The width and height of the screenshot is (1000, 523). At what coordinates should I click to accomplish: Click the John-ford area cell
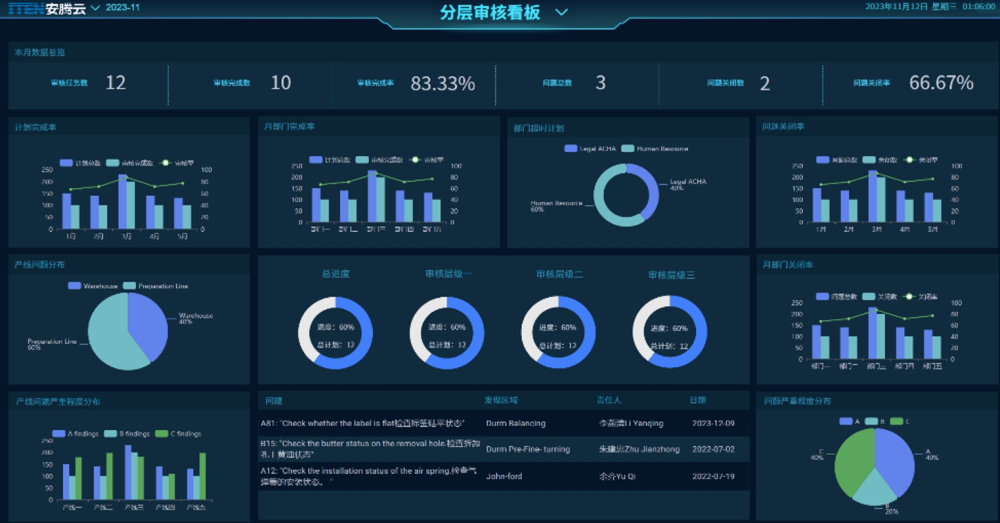coord(504,476)
